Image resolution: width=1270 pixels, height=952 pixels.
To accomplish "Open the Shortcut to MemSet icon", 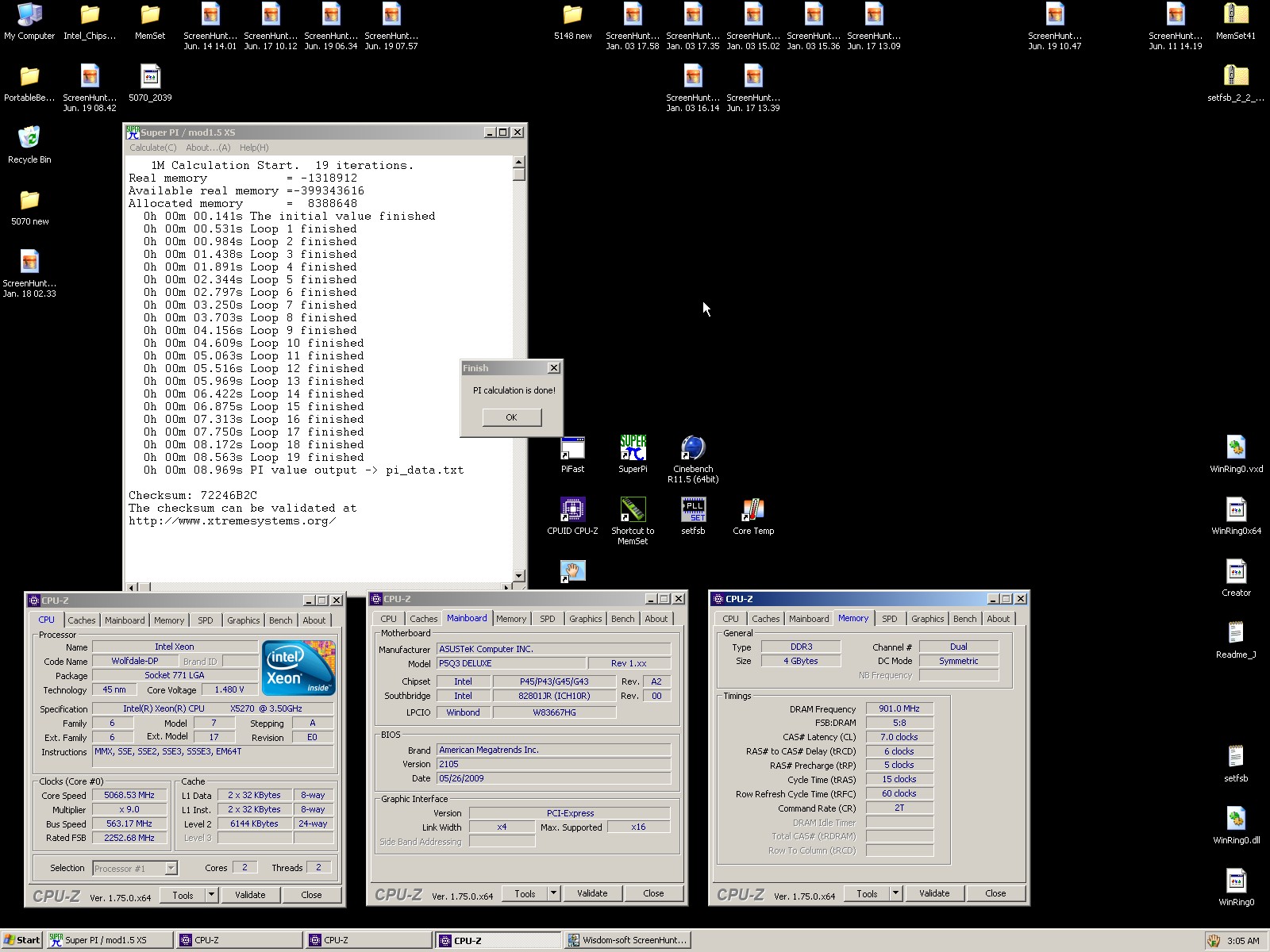I will (x=633, y=521).
